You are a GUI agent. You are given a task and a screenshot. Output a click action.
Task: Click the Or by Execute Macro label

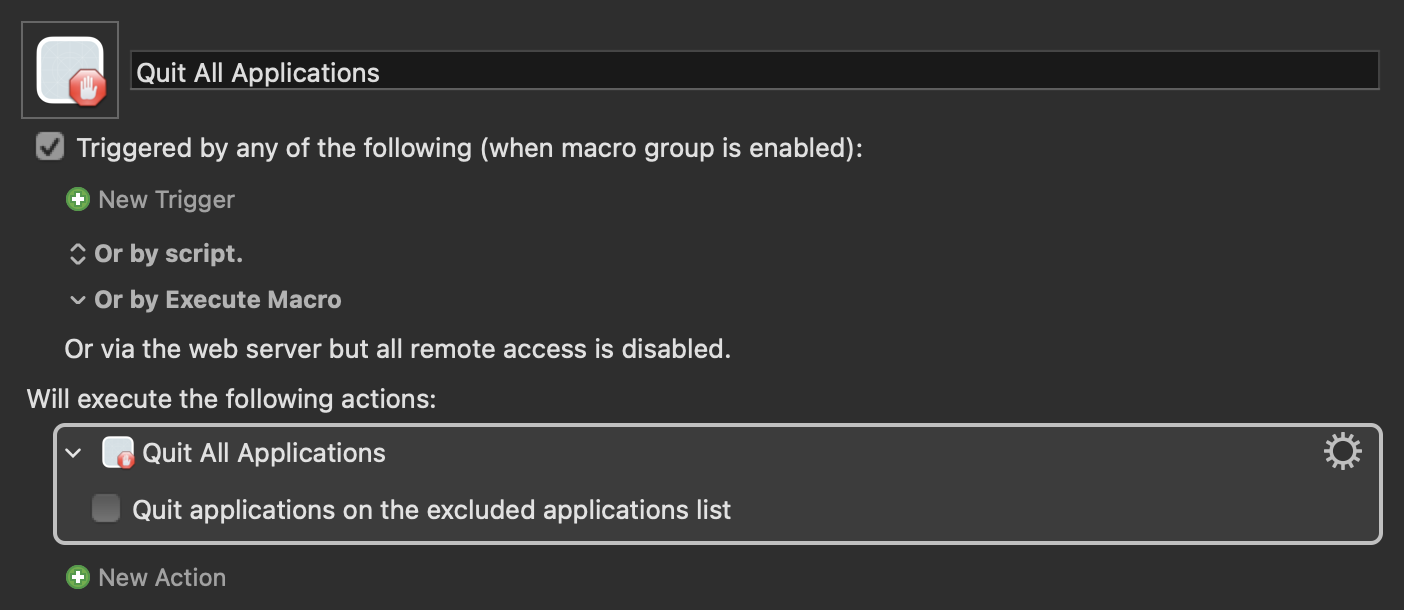click(218, 300)
